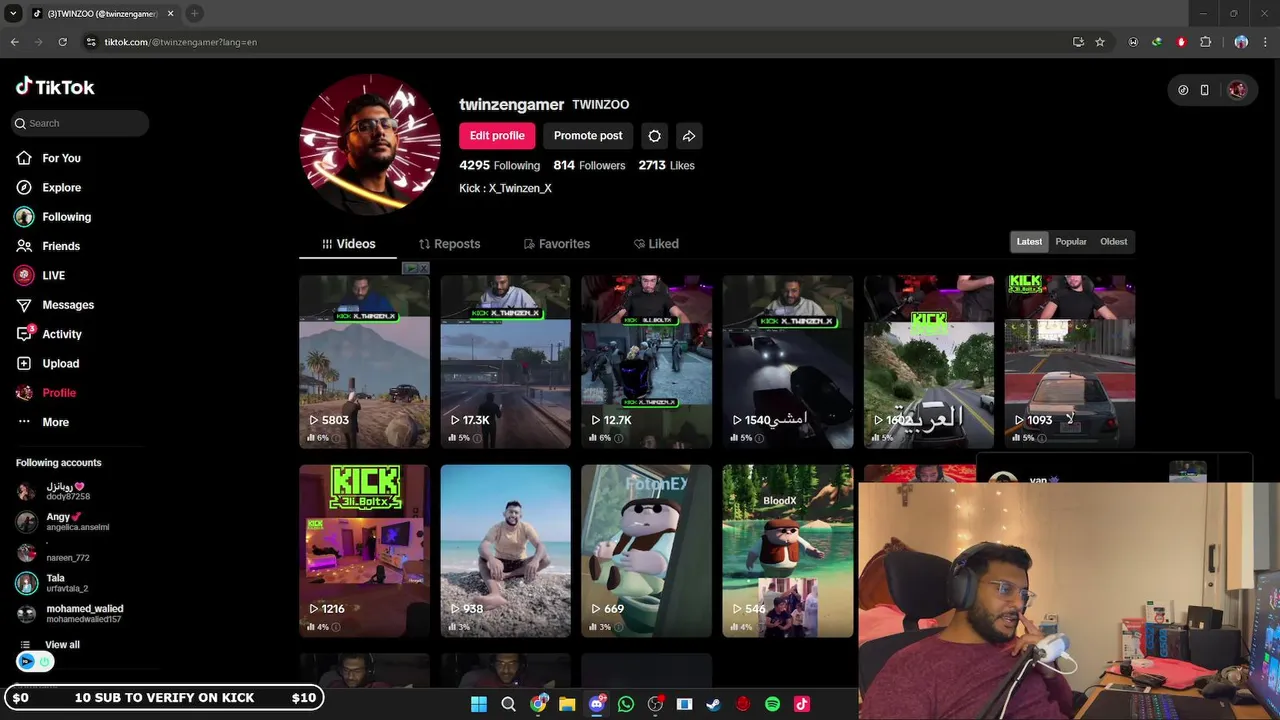This screenshot has height=720, width=1280.
Task: Open the Friends sidebar icon
Action: point(24,246)
